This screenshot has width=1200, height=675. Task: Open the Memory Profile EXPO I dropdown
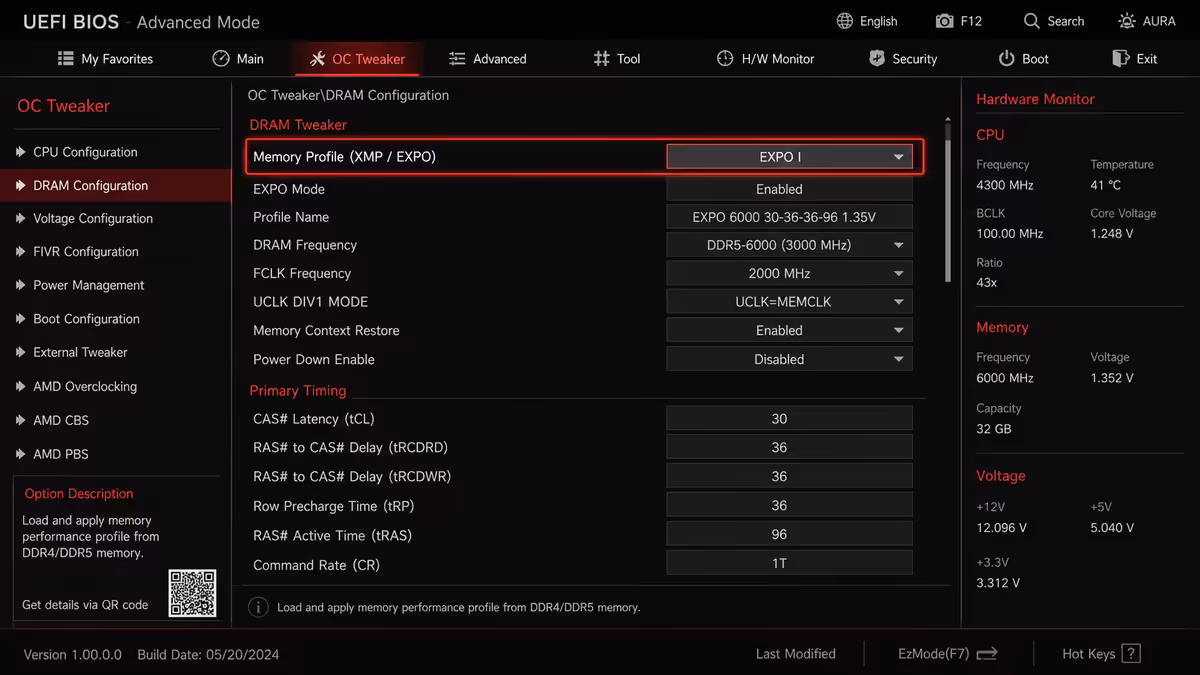pos(789,157)
